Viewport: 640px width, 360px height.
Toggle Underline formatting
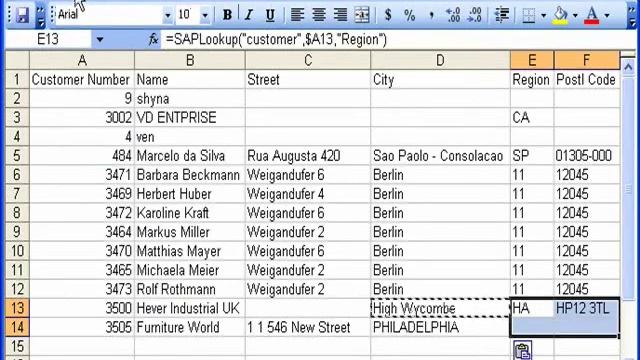point(270,15)
